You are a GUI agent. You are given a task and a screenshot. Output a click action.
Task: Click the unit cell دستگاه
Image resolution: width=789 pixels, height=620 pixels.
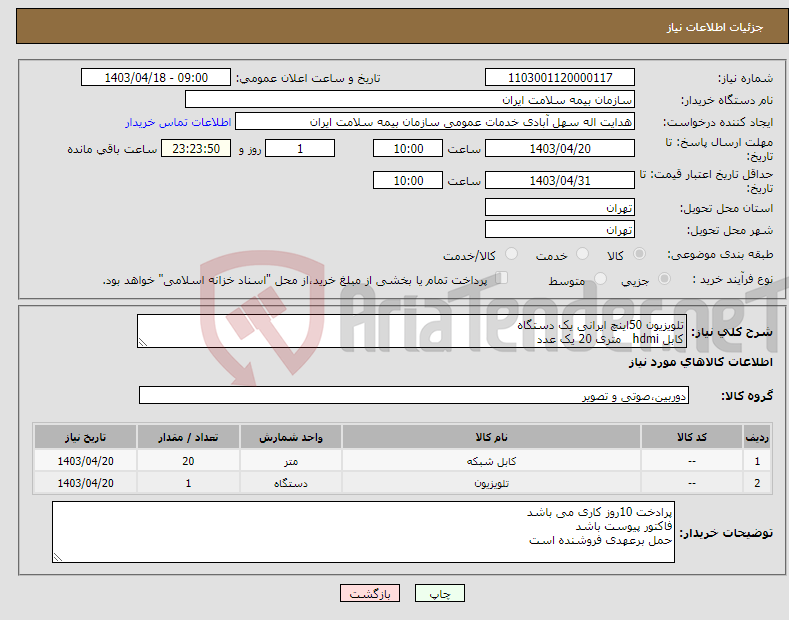coord(291,483)
